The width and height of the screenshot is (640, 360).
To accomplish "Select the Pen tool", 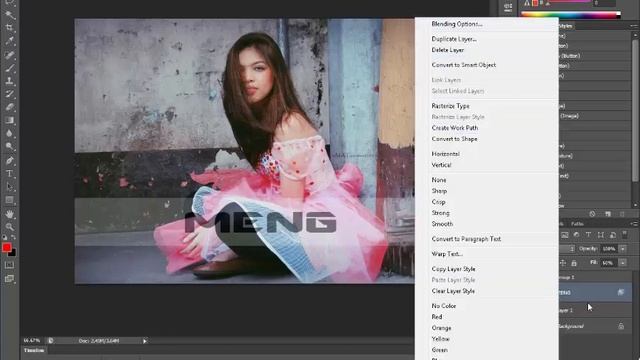I will tap(9, 160).
